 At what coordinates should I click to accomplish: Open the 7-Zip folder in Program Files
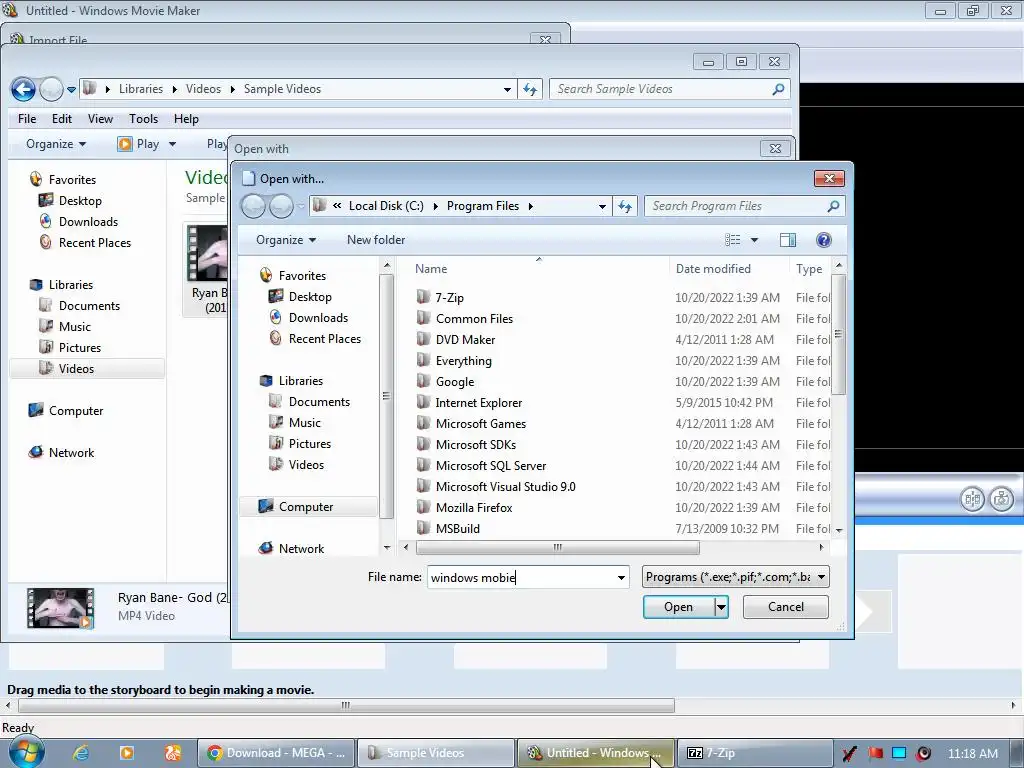(x=449, y=298)
